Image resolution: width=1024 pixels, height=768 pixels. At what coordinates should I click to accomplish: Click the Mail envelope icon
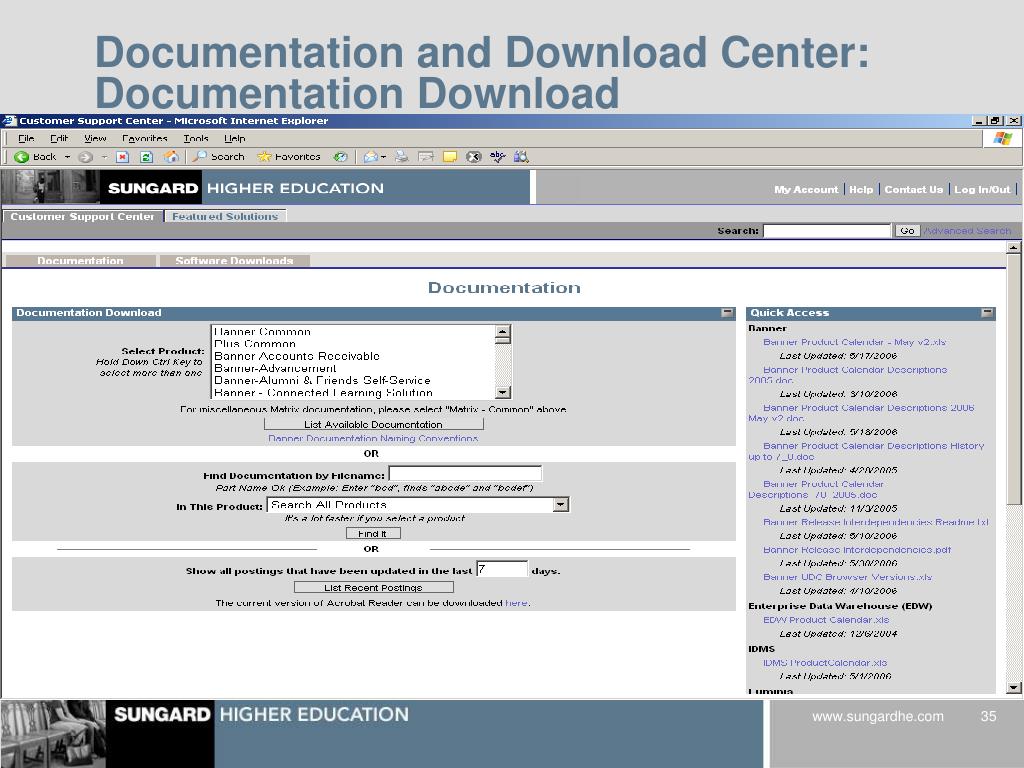tap(370, 157)
